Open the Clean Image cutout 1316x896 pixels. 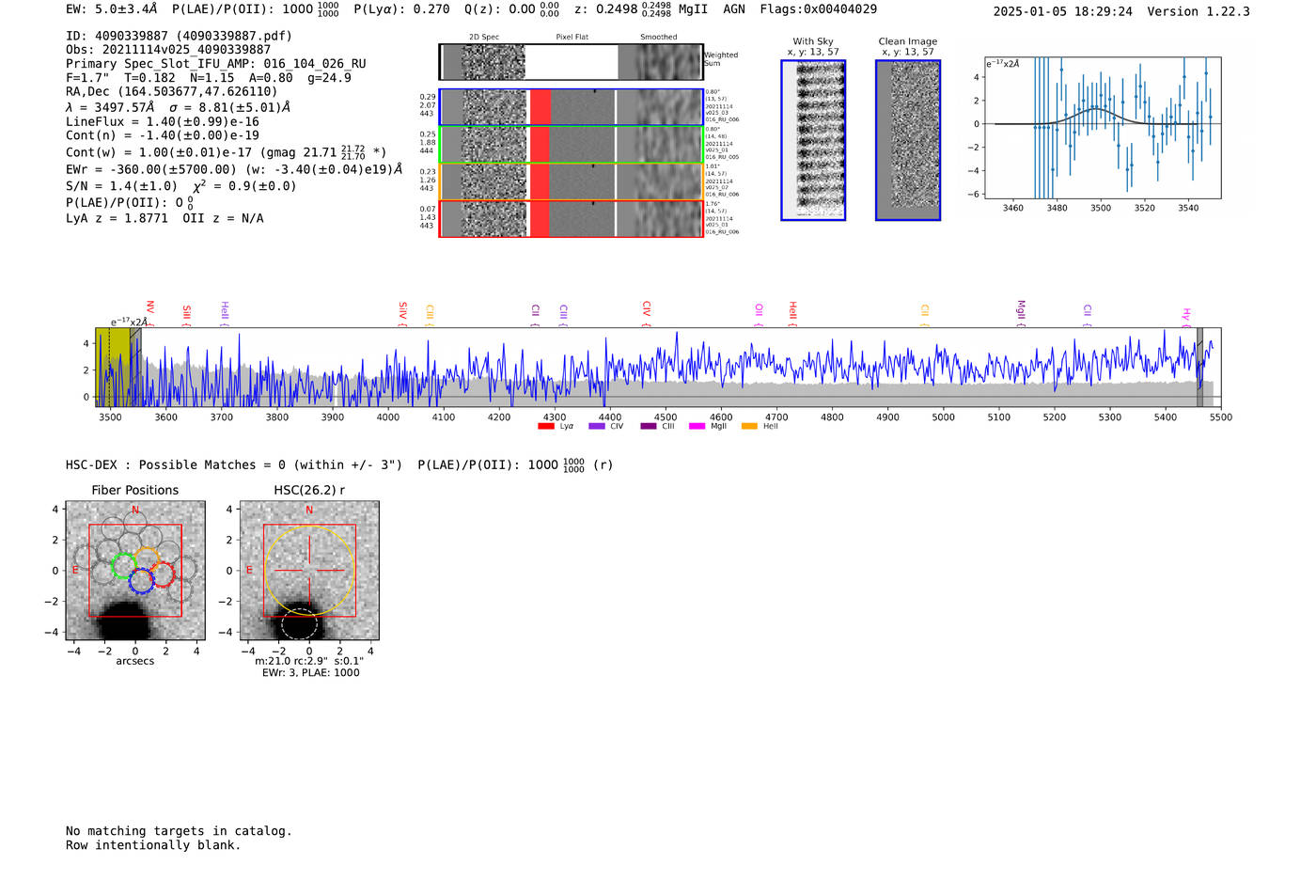tap(908, 140)
